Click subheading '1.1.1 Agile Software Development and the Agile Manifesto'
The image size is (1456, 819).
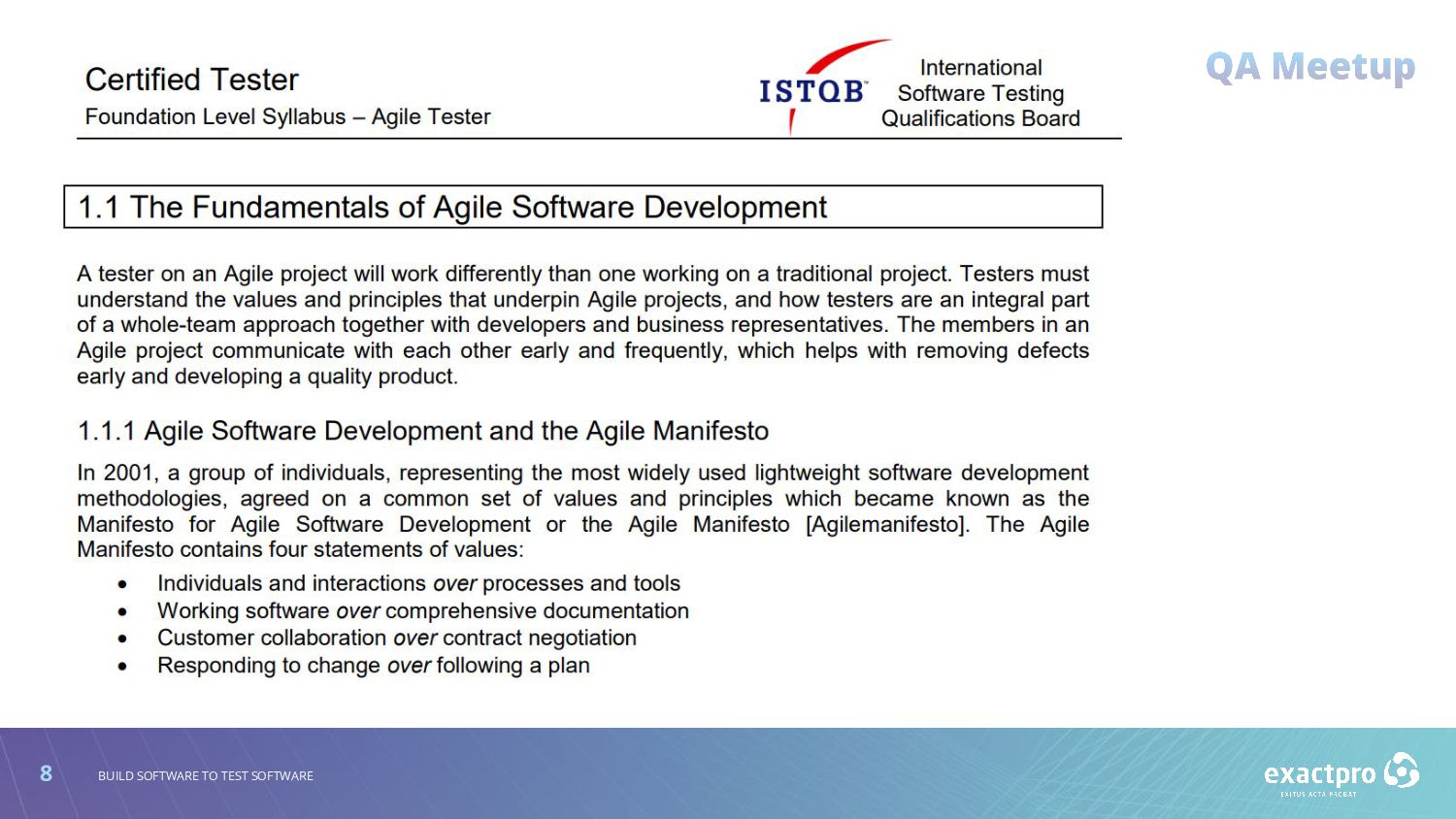point(423,431)
